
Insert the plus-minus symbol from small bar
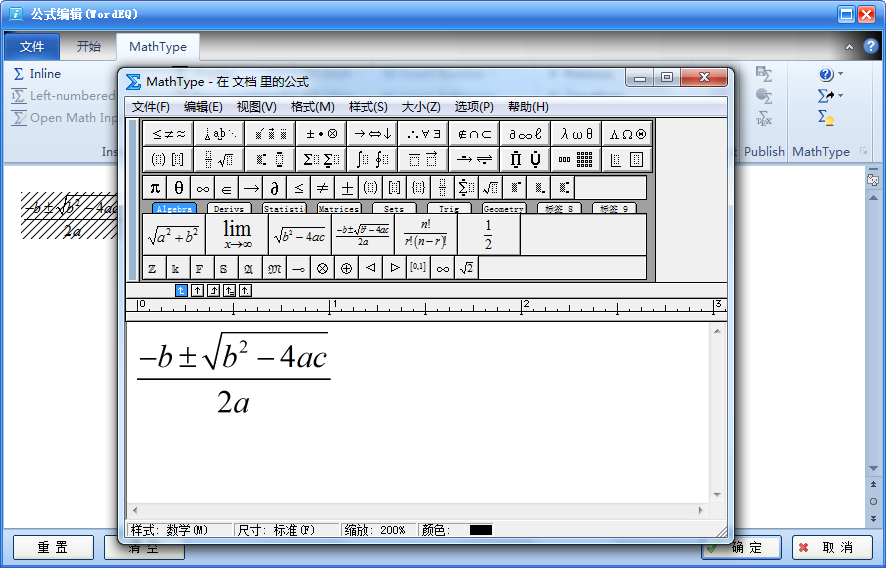click(x=346, y=188)
